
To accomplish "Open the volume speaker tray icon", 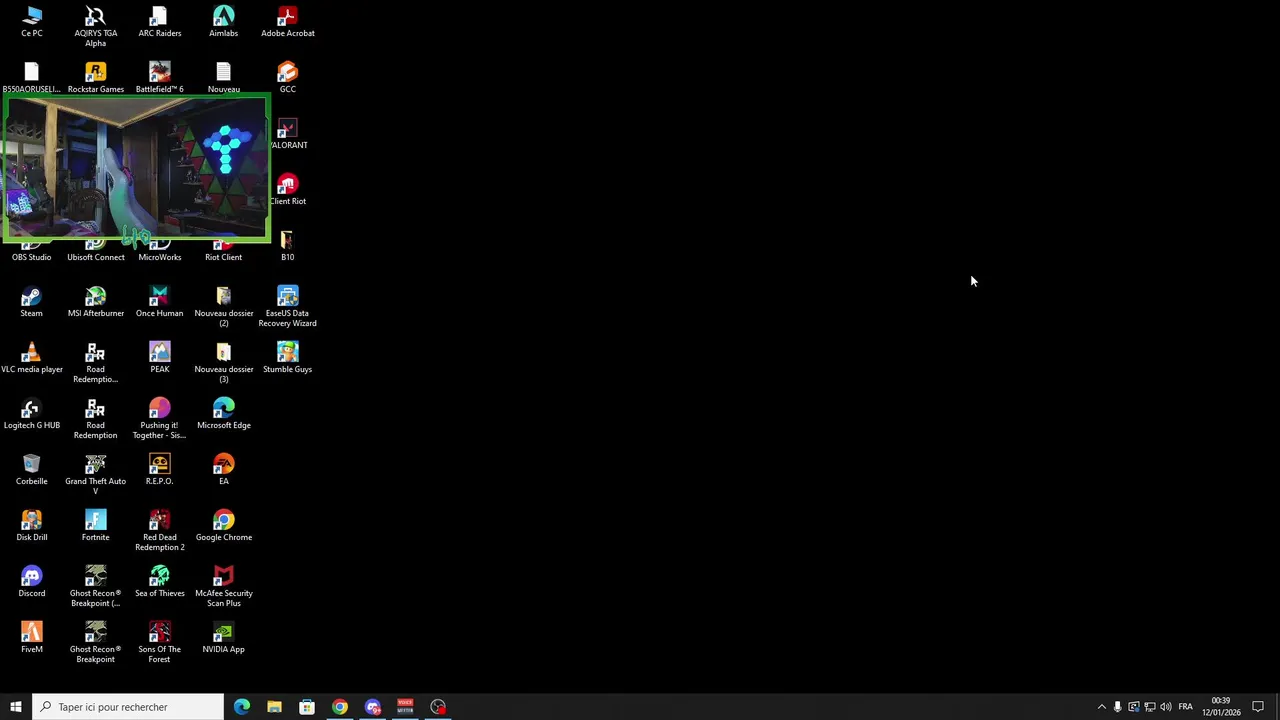I will coord(1166,707).
